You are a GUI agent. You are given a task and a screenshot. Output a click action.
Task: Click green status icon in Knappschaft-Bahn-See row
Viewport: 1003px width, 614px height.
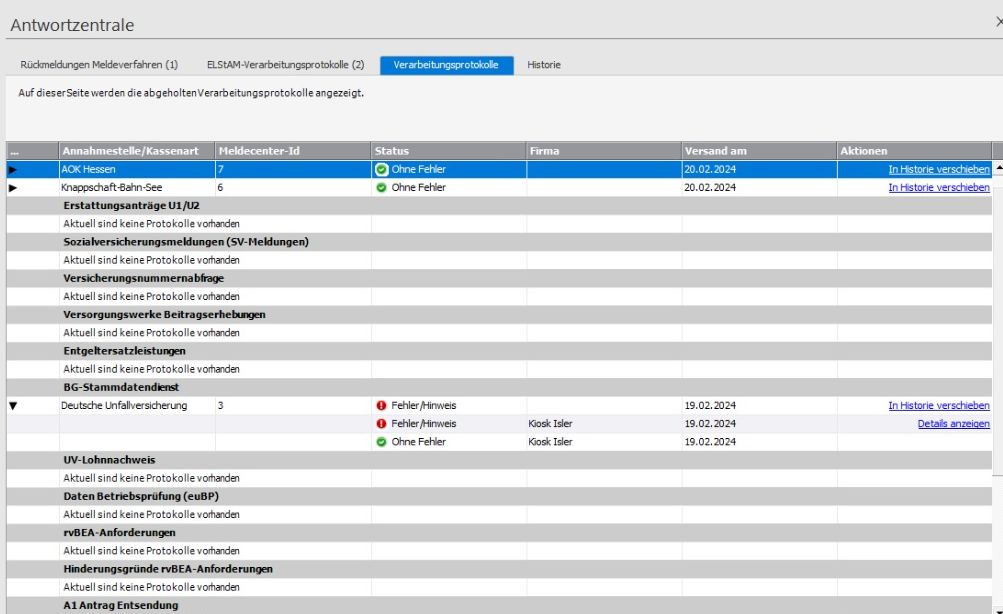pos(381,187)
